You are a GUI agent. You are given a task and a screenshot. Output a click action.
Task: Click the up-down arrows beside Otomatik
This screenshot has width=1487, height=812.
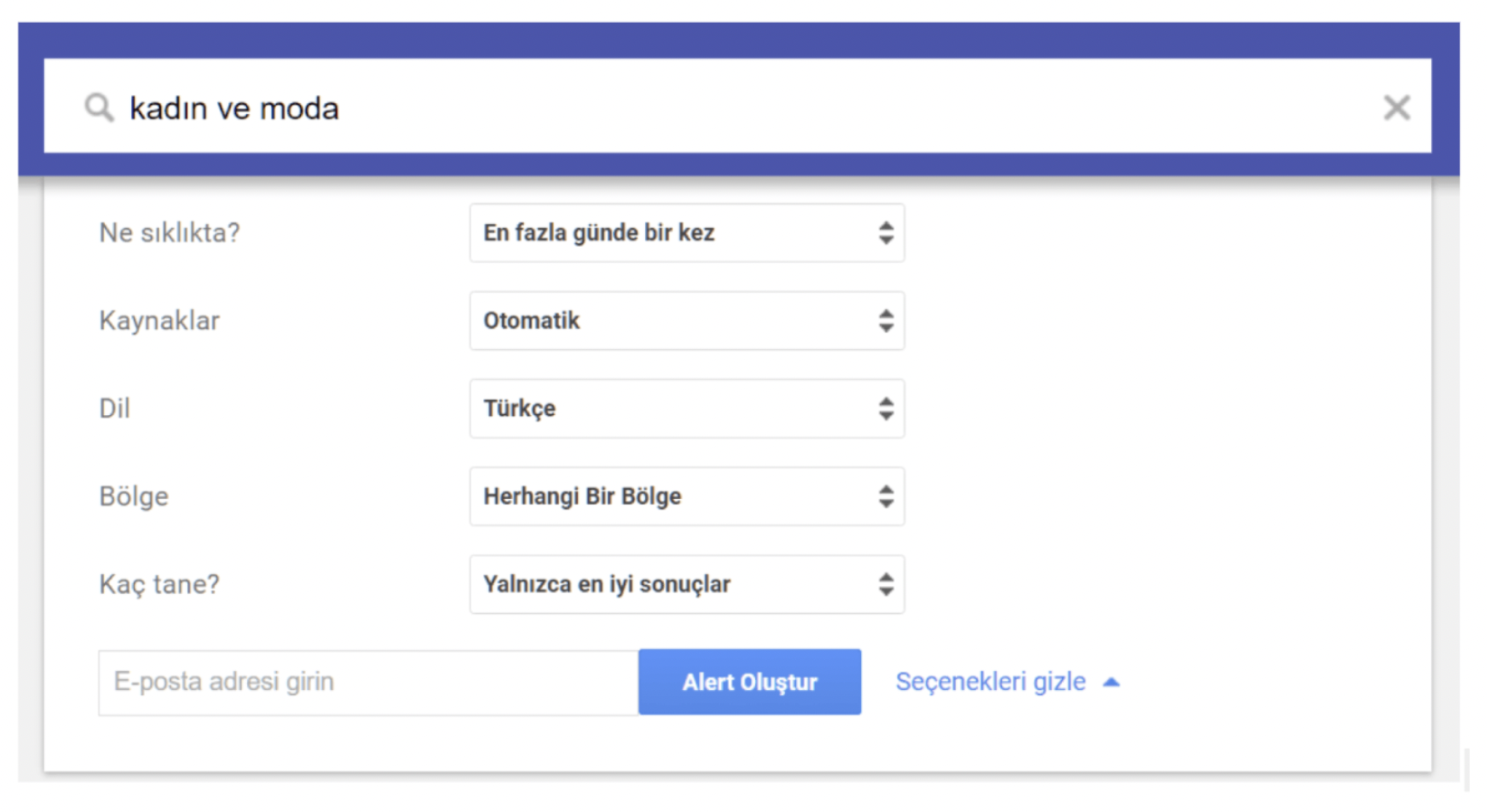(886, 321)
